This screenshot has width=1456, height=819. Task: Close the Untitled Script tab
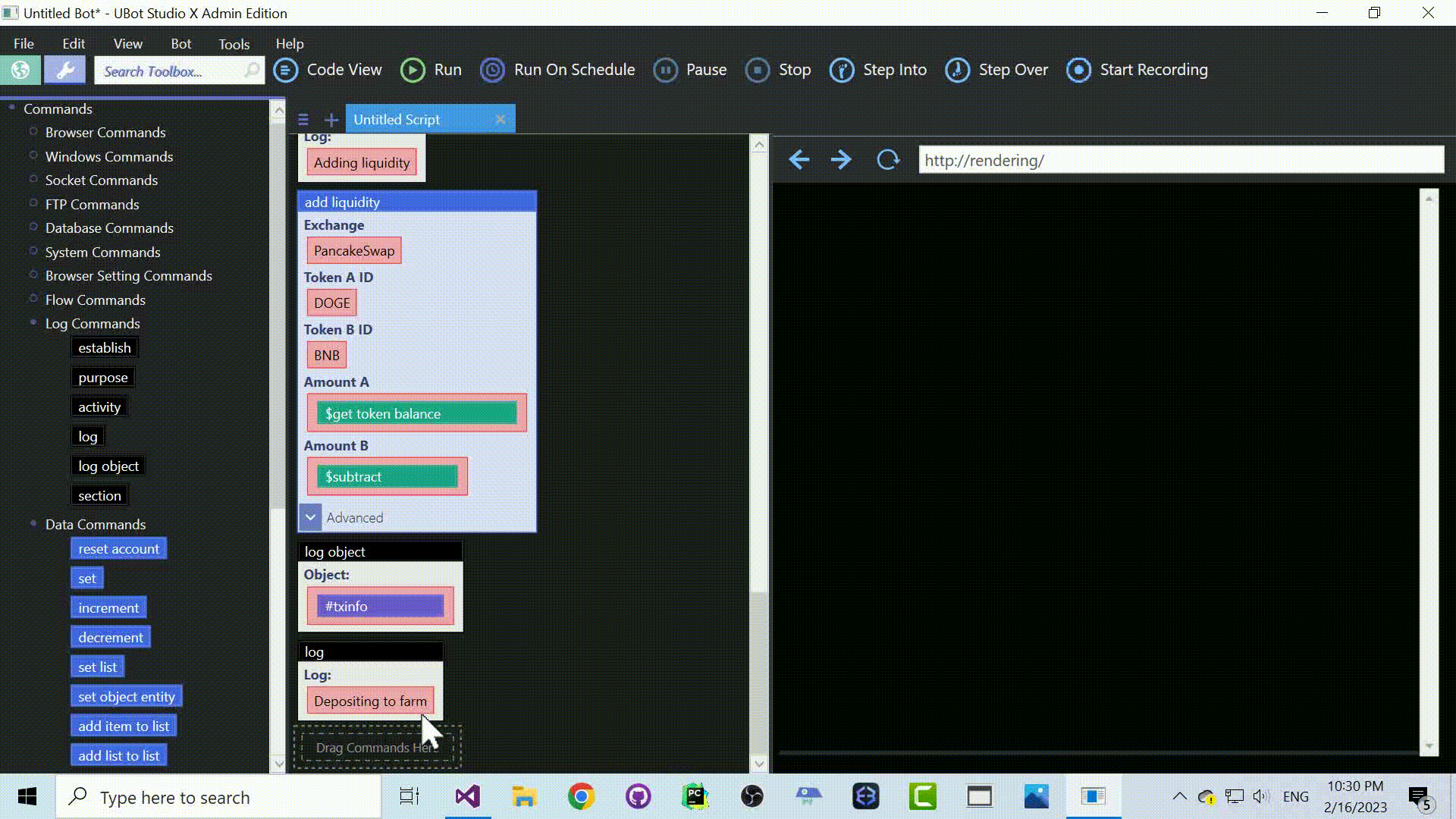pos(500,119)
